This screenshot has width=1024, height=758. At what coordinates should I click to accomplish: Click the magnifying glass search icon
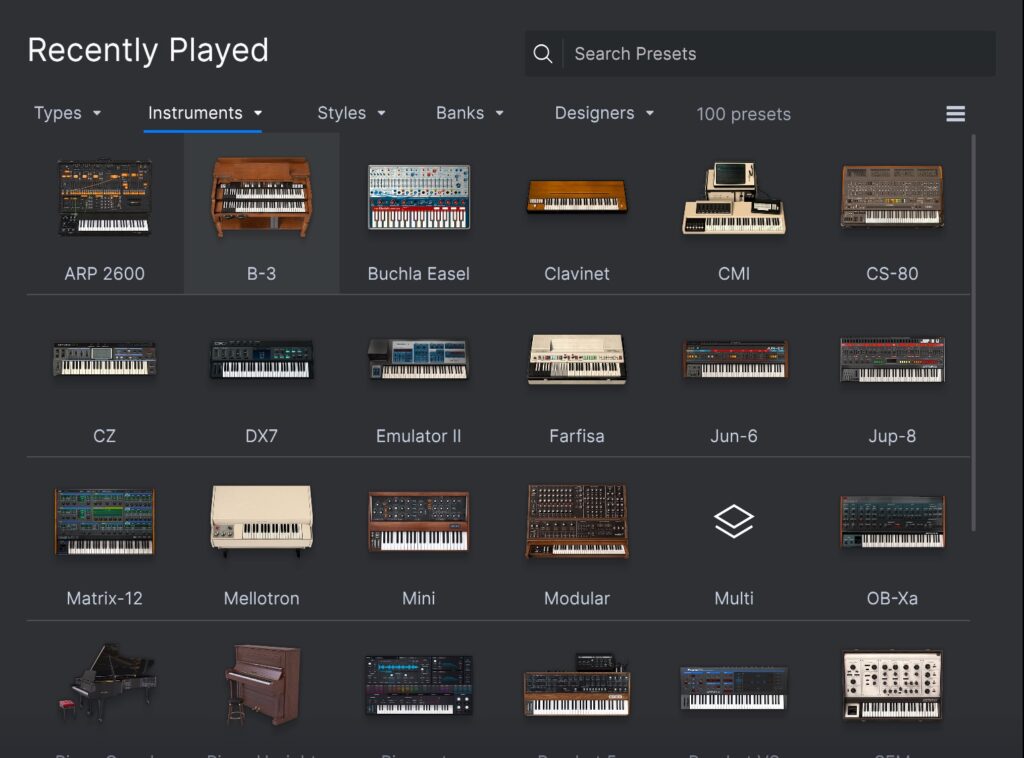tap(543, 54)
